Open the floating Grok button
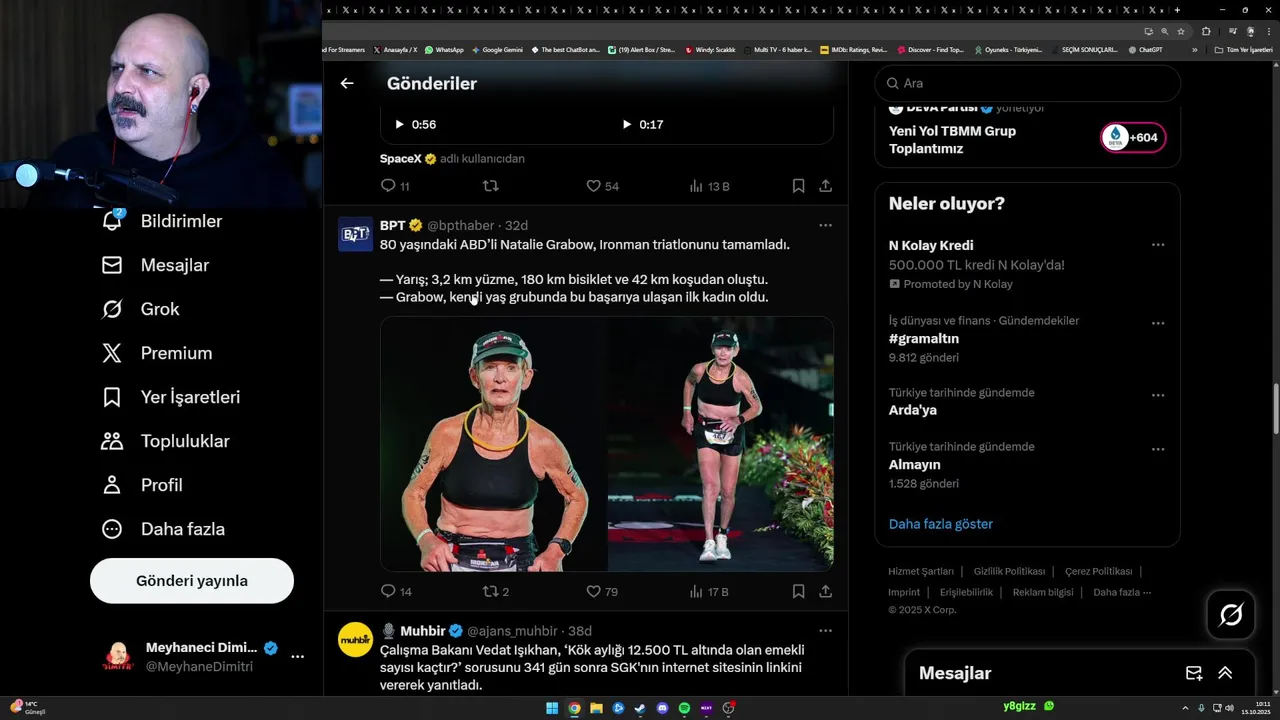1280x720 pixels. [x=1231, y=615]
